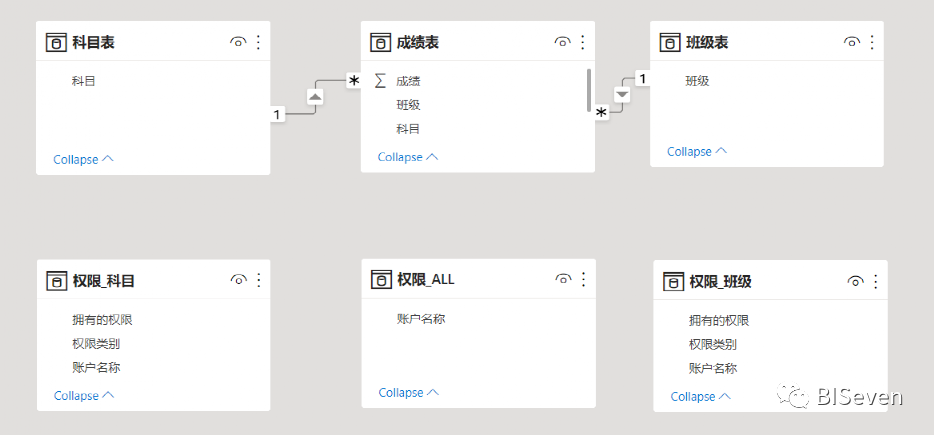Click filter direction arrow on 班级表 relationship
934x435 pixels.
tap(622, 94)
